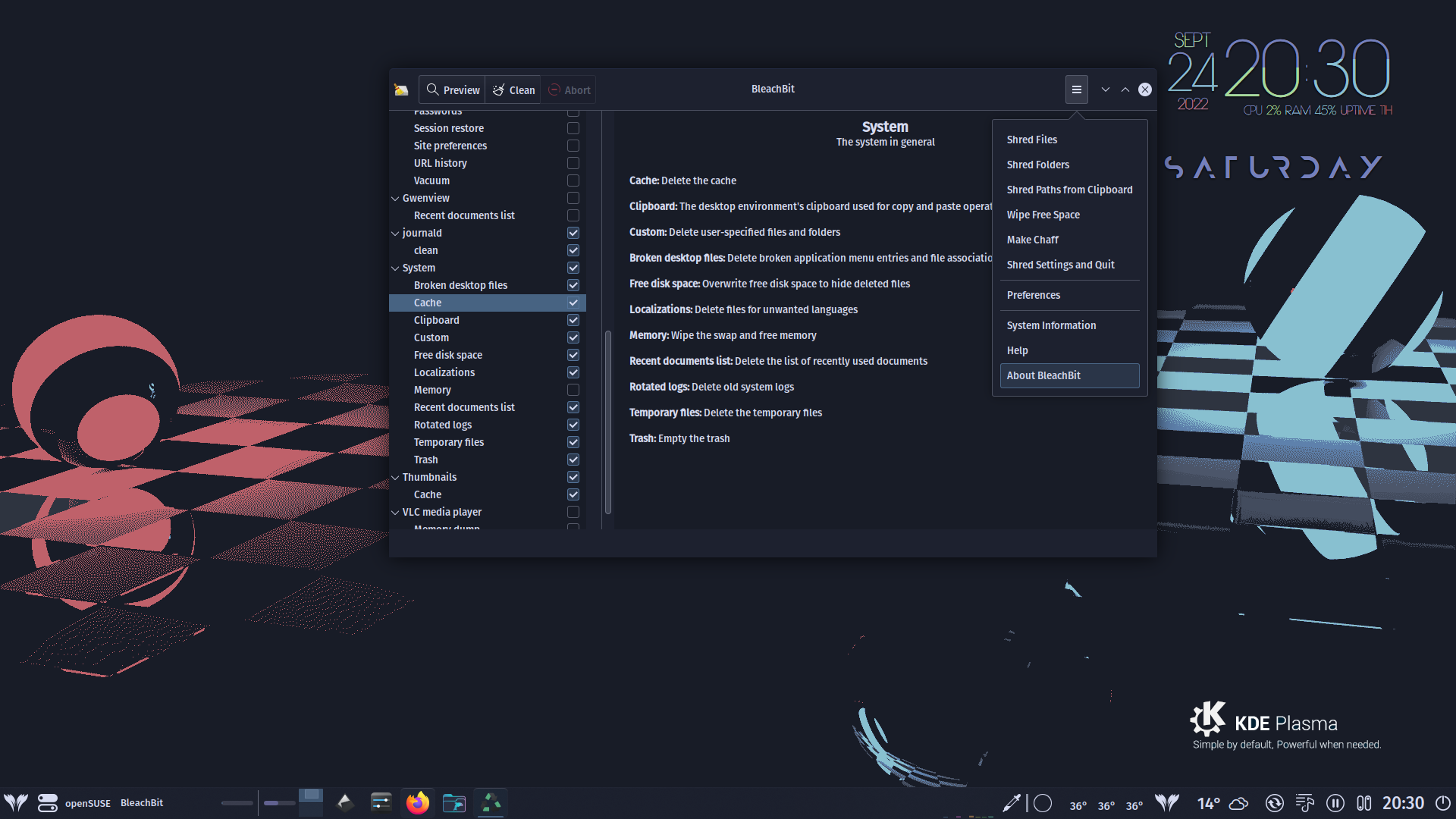This screenshot has width=1456, height=819.
Task: Choose Shred Folders from the menu
Action: tap(1069, 165)
